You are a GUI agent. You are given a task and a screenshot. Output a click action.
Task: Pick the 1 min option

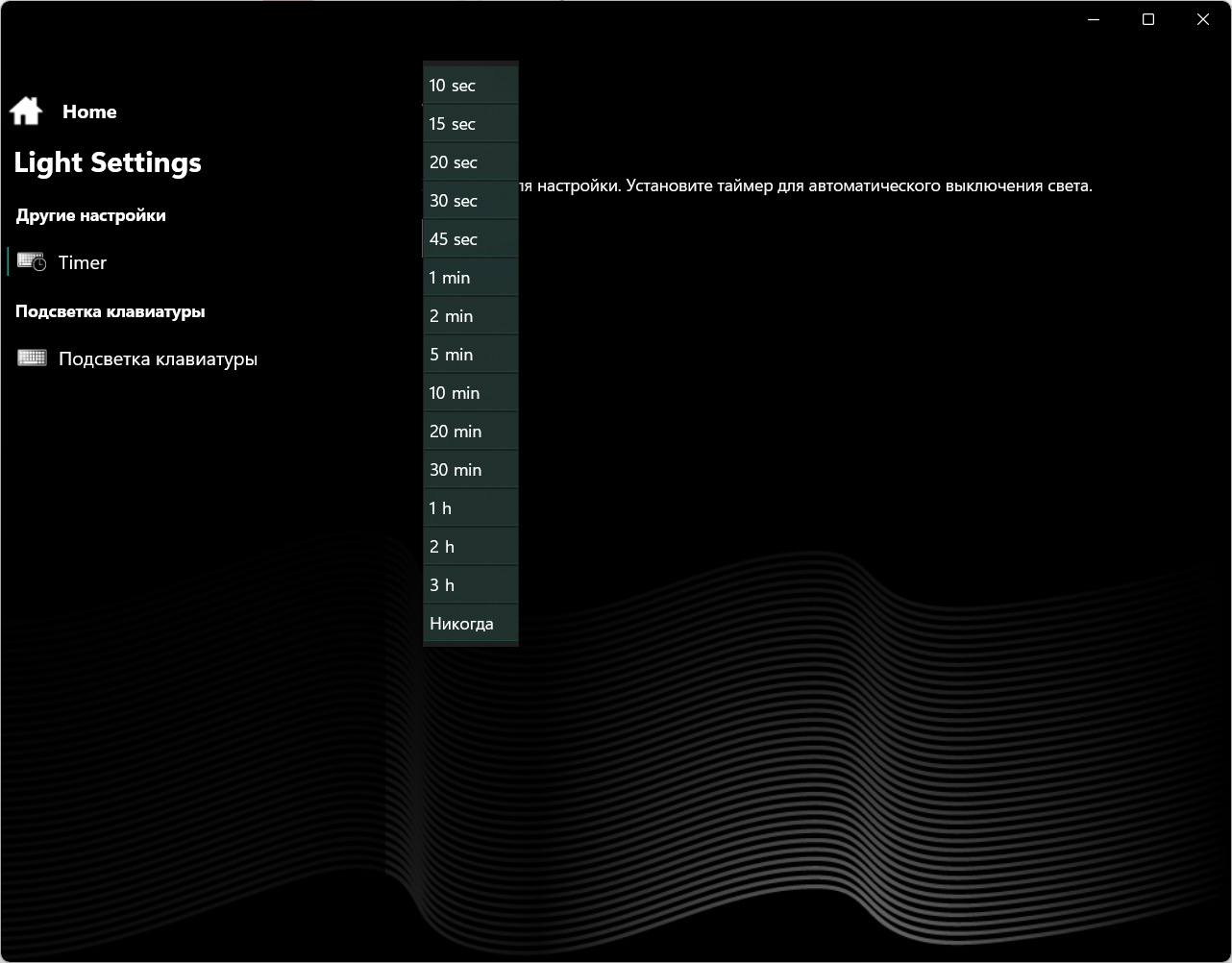[x=471, y=278]
